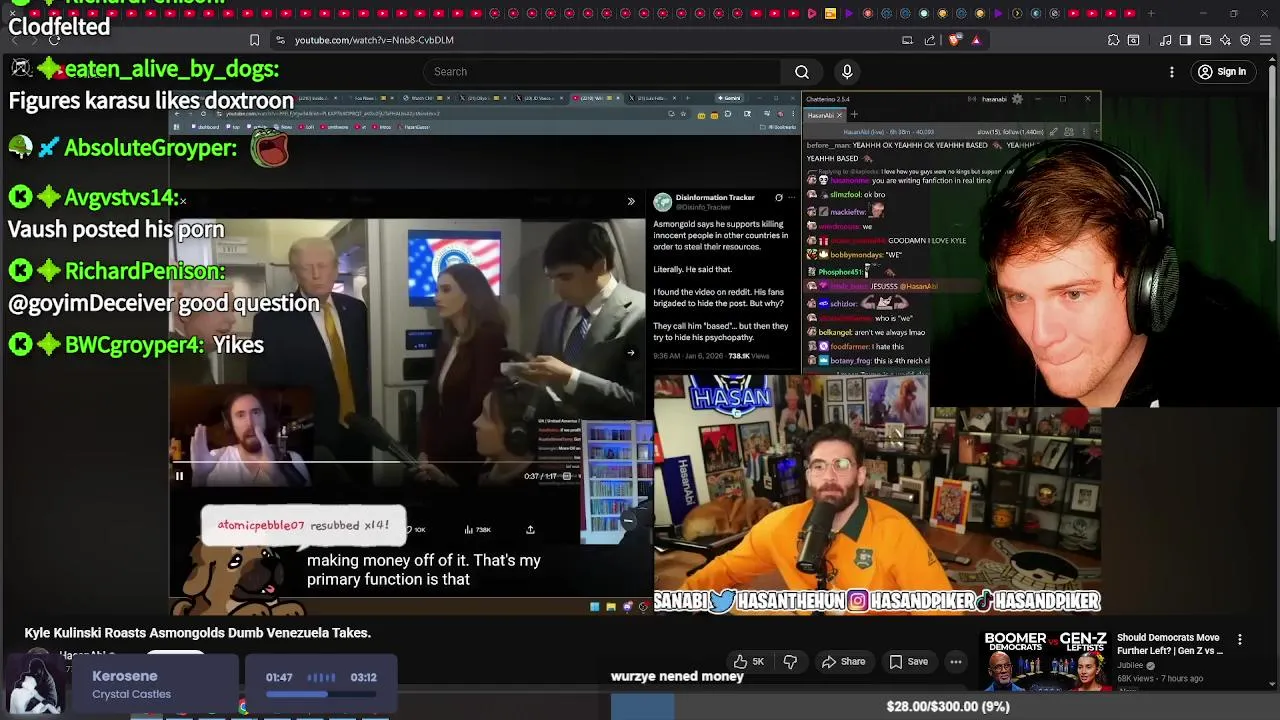Viewport: 1280px width, 720px height.
Task: Click the Chatterino window settings gear icon
Action: click(1017, 99)
